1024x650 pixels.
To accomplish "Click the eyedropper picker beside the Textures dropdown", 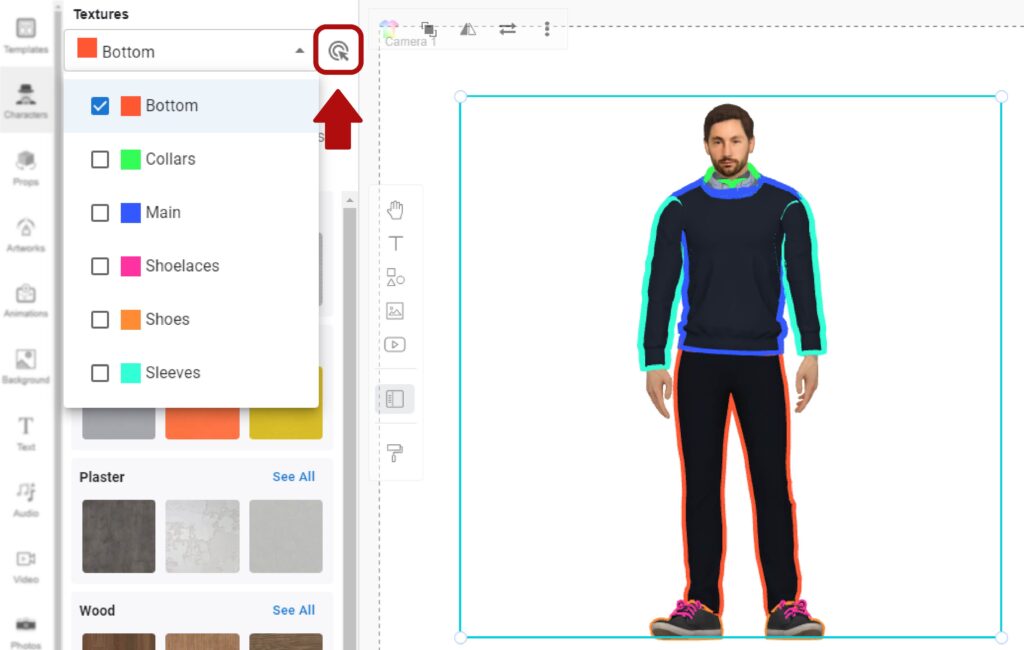I will pyautogui.click(x=338, y=50).
